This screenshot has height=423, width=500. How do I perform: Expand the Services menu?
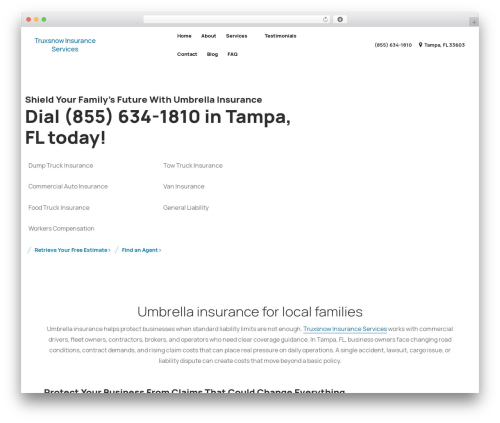tap(237, 36)
